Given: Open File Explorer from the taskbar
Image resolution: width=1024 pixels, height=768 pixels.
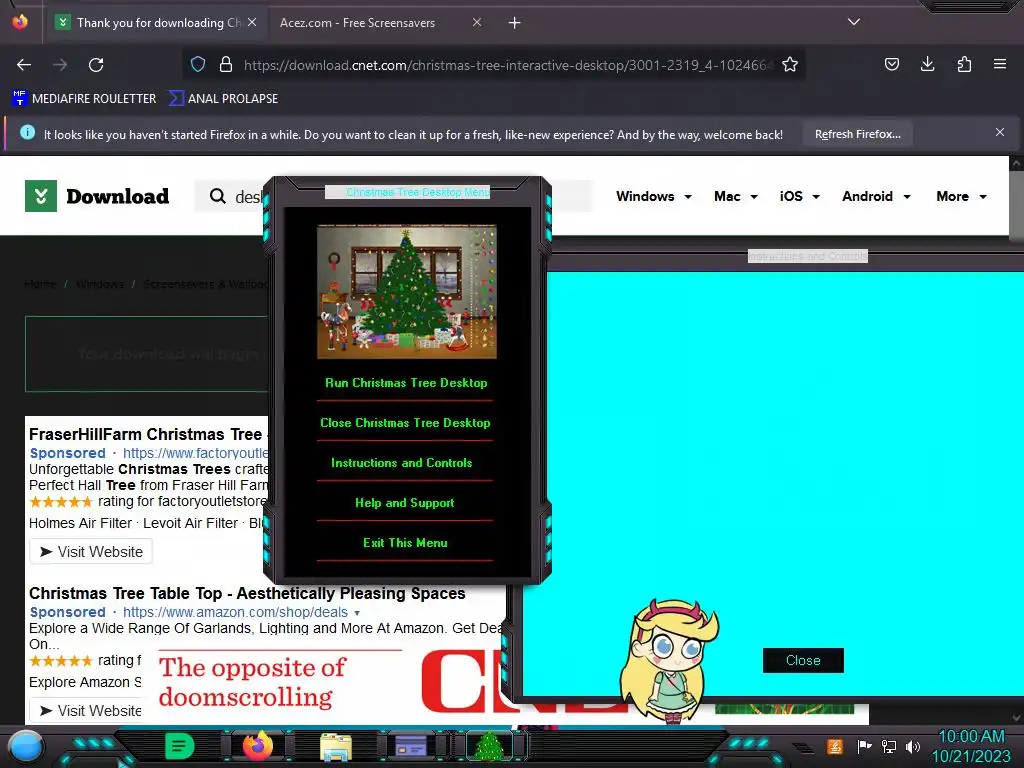Looking at the screenshot, I should (336, 746).
